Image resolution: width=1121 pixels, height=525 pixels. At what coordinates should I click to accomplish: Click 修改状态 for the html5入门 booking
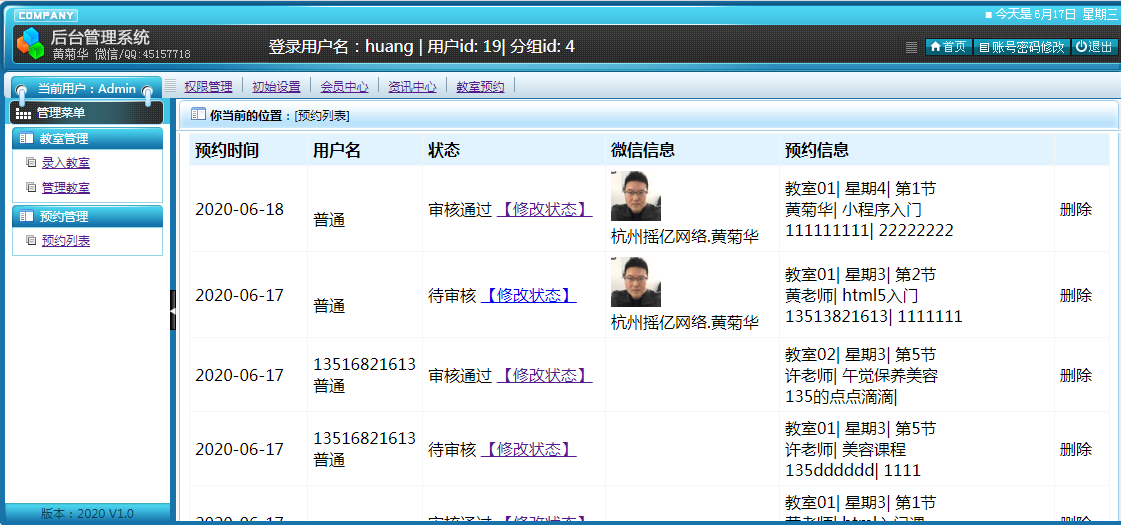528,295
